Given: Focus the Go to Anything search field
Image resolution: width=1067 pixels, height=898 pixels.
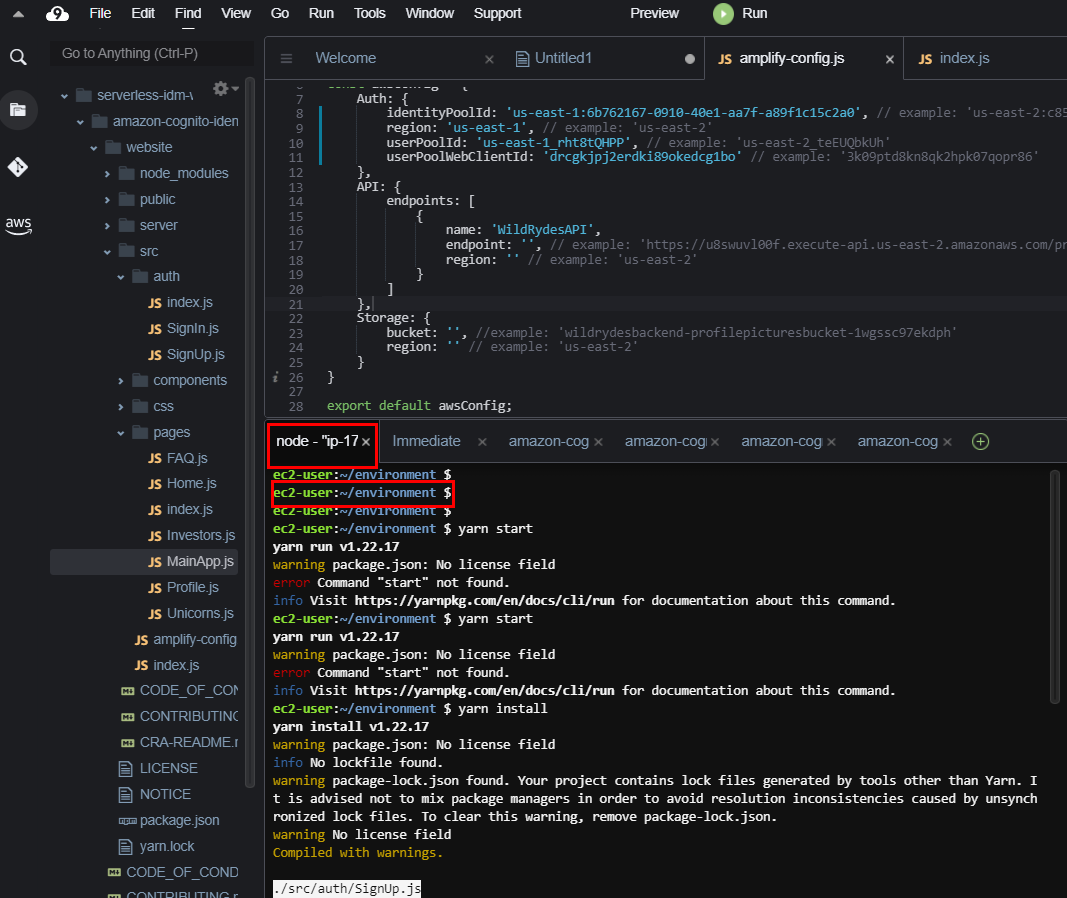Looking at the screenshot, I should click(152, 54).
